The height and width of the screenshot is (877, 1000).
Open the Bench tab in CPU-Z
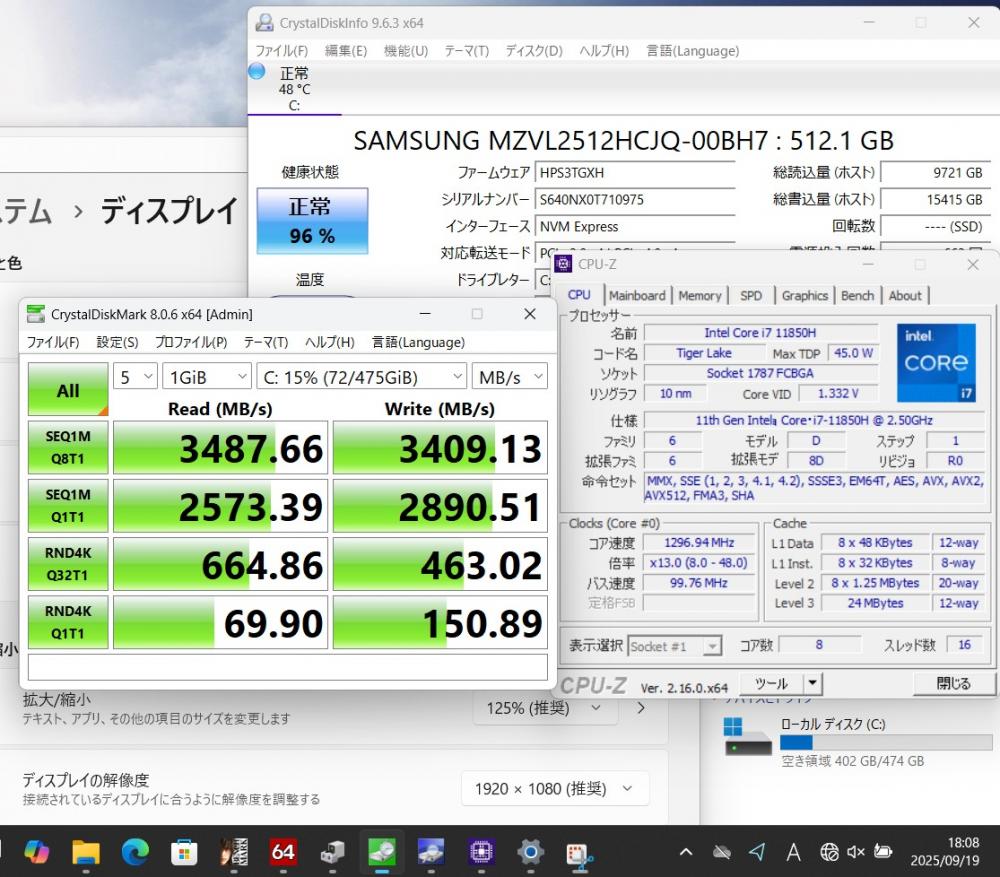857,296
